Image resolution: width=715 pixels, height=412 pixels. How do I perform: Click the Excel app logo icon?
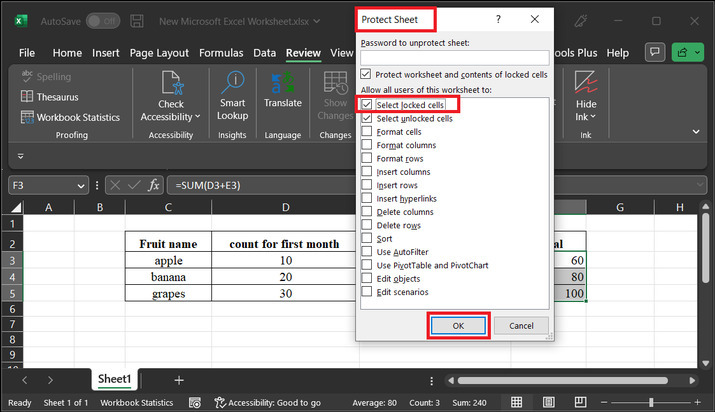[21, 21]
